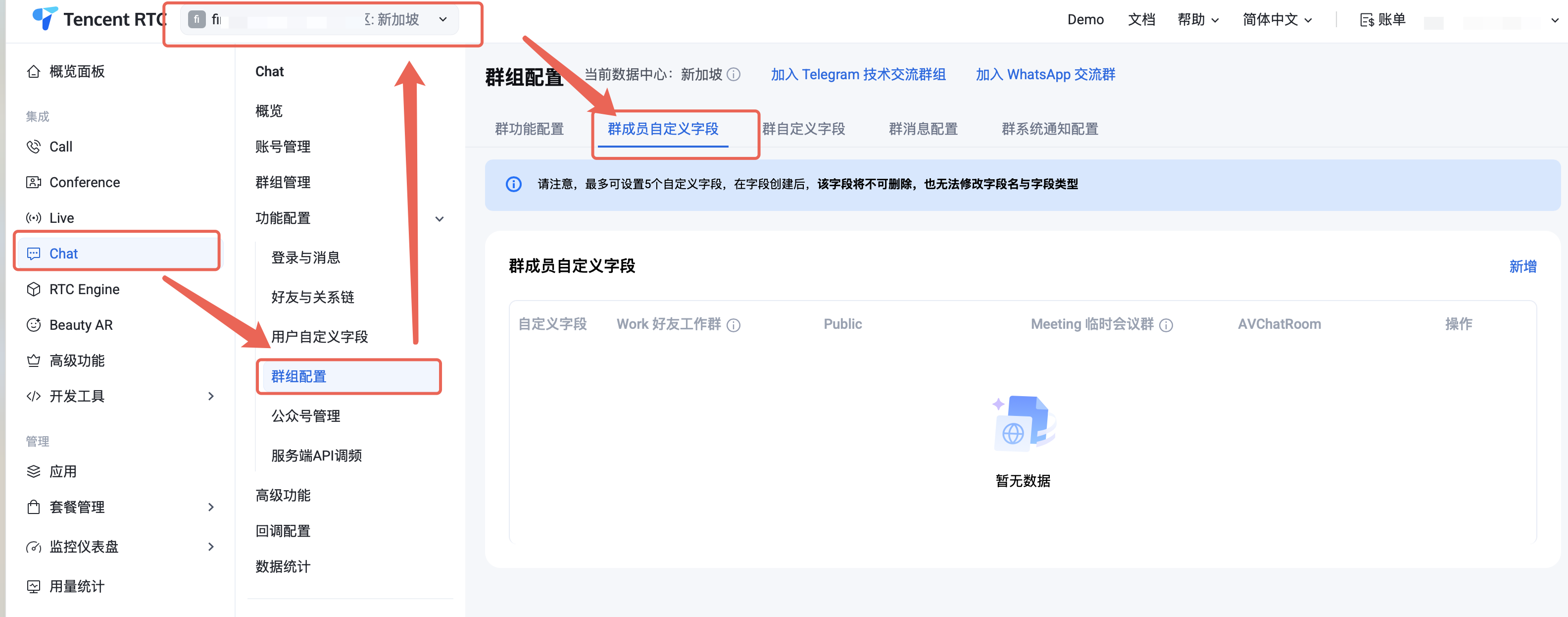Collapse the 功能配置 submenu chevron
This screenshot has height=617, width=1568.
tap(440, 219)
